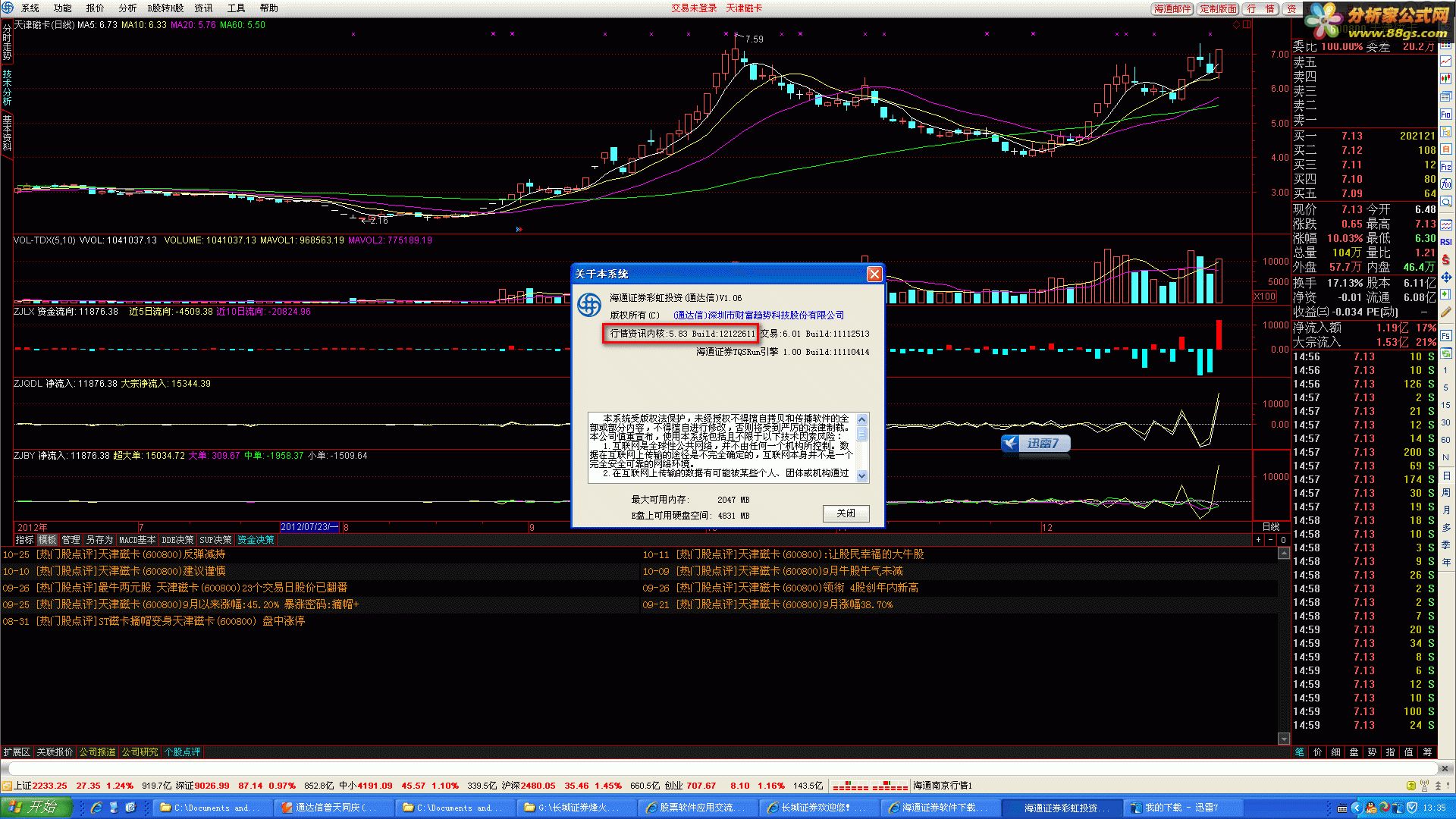
Task: Open the 报价 menu
Action: [x=96, y=8]
